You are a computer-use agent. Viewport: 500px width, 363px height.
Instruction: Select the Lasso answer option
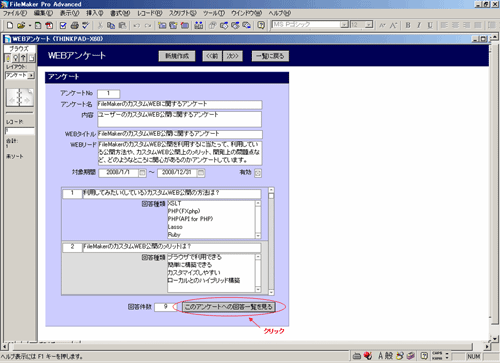(x=175, y=227)
